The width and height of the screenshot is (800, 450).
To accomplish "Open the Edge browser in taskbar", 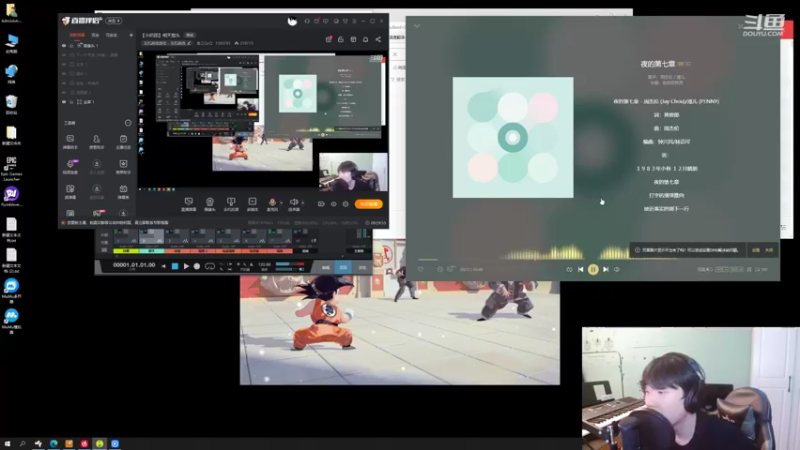I will coord(54,444).
